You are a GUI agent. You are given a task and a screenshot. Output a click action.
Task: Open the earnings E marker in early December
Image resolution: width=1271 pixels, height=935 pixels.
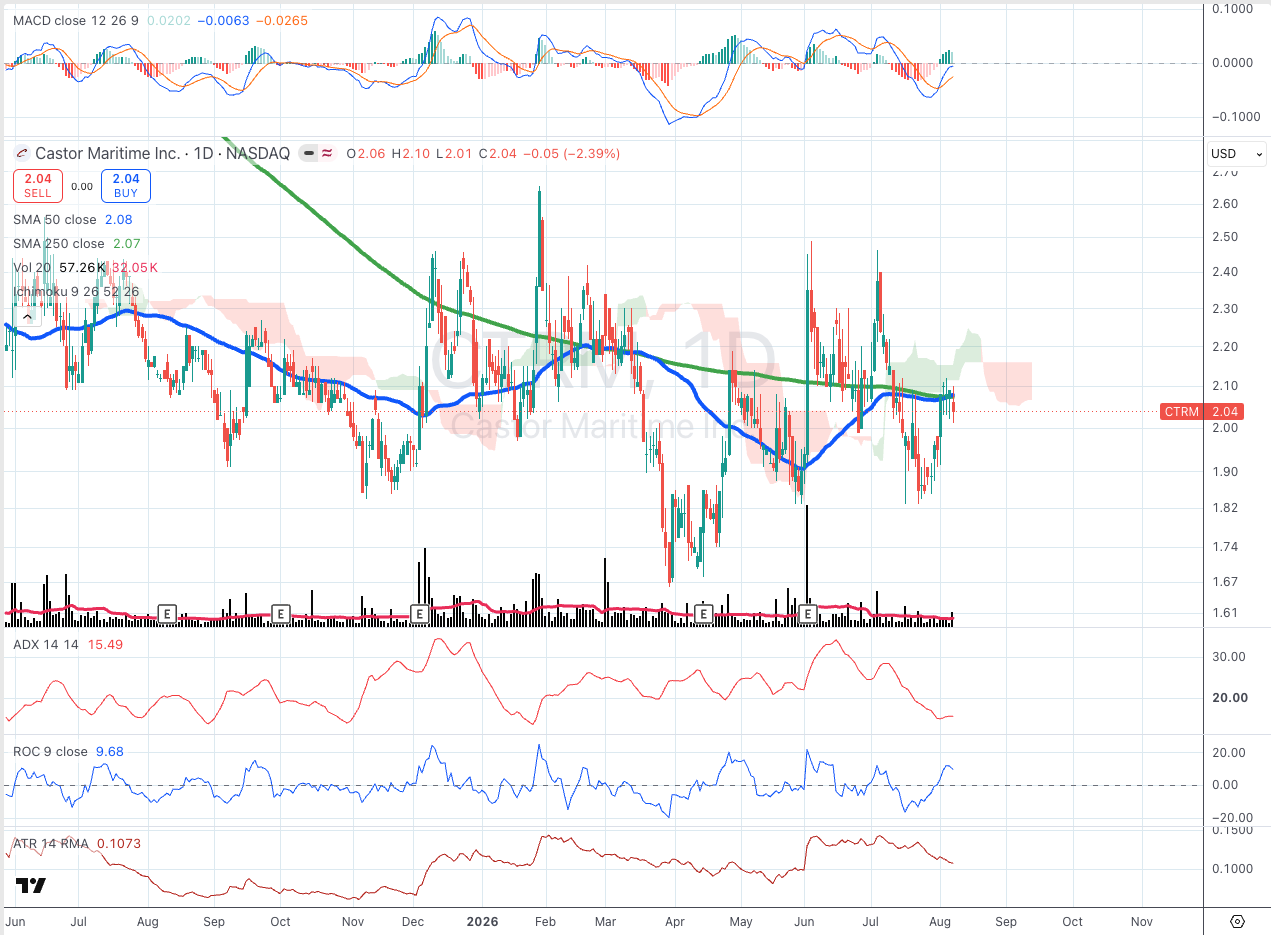click(420, 612)
